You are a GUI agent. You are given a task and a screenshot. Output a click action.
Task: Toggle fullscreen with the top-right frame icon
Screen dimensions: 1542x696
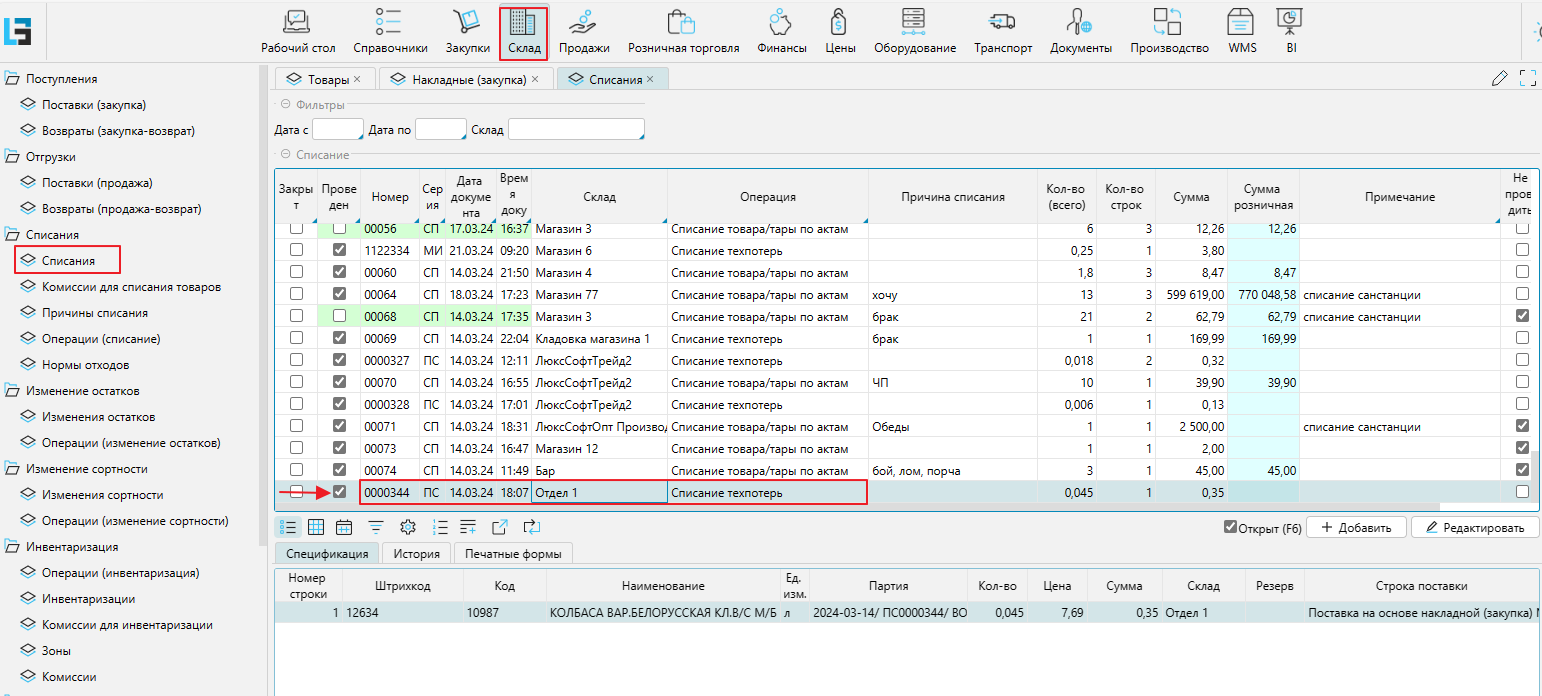1527,78
